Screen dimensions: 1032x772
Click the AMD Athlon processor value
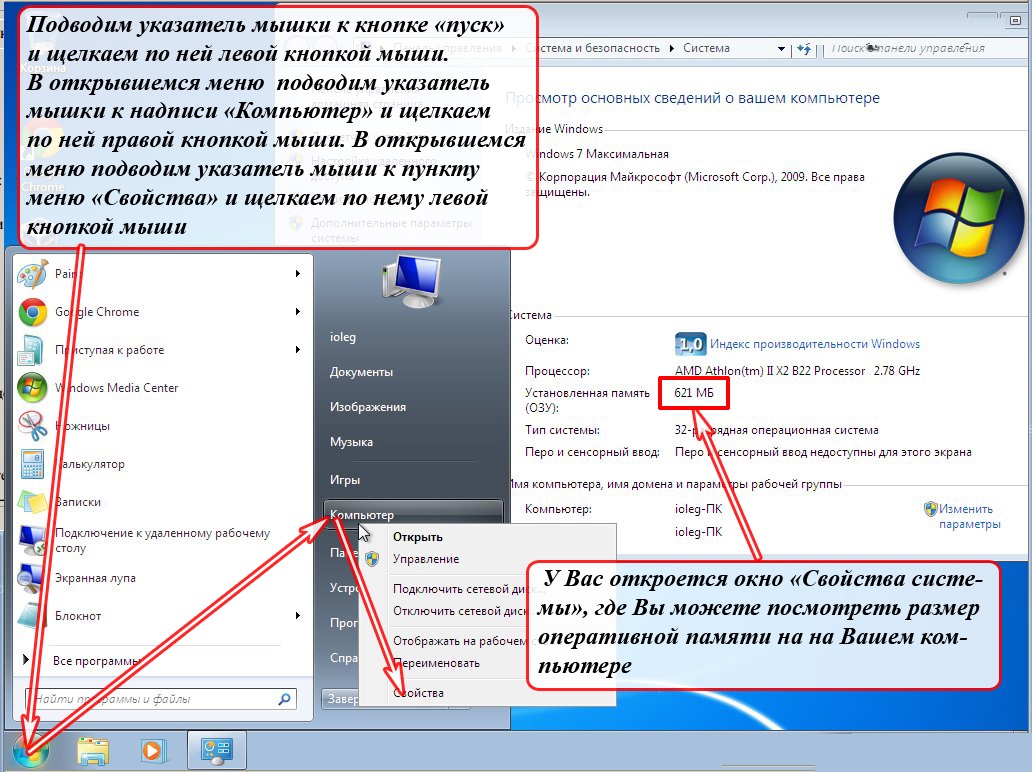(797, 371)
